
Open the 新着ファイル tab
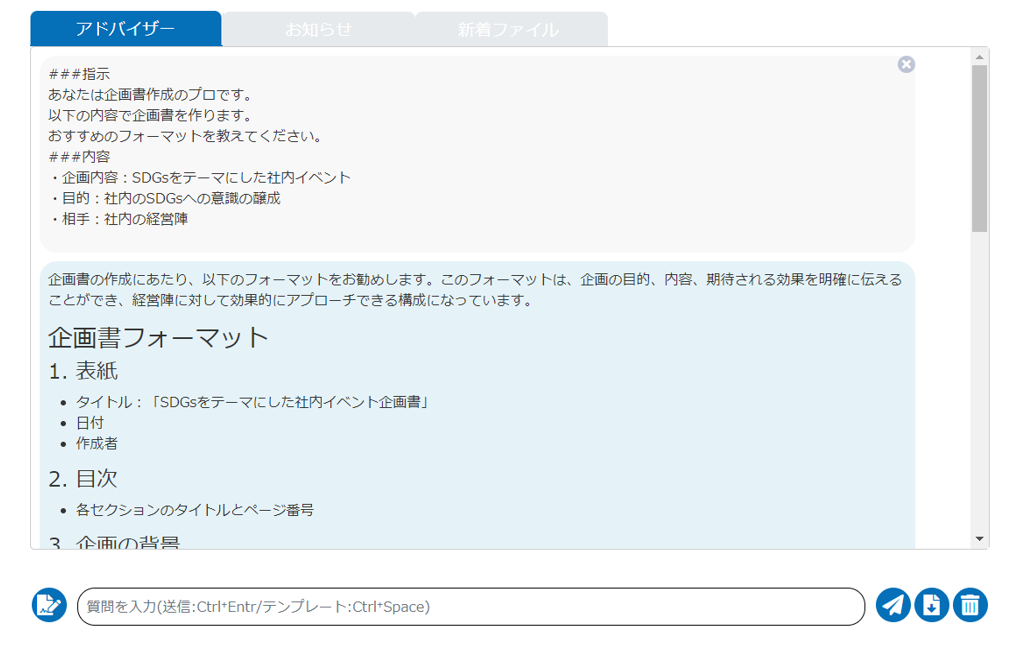[511, 29]
